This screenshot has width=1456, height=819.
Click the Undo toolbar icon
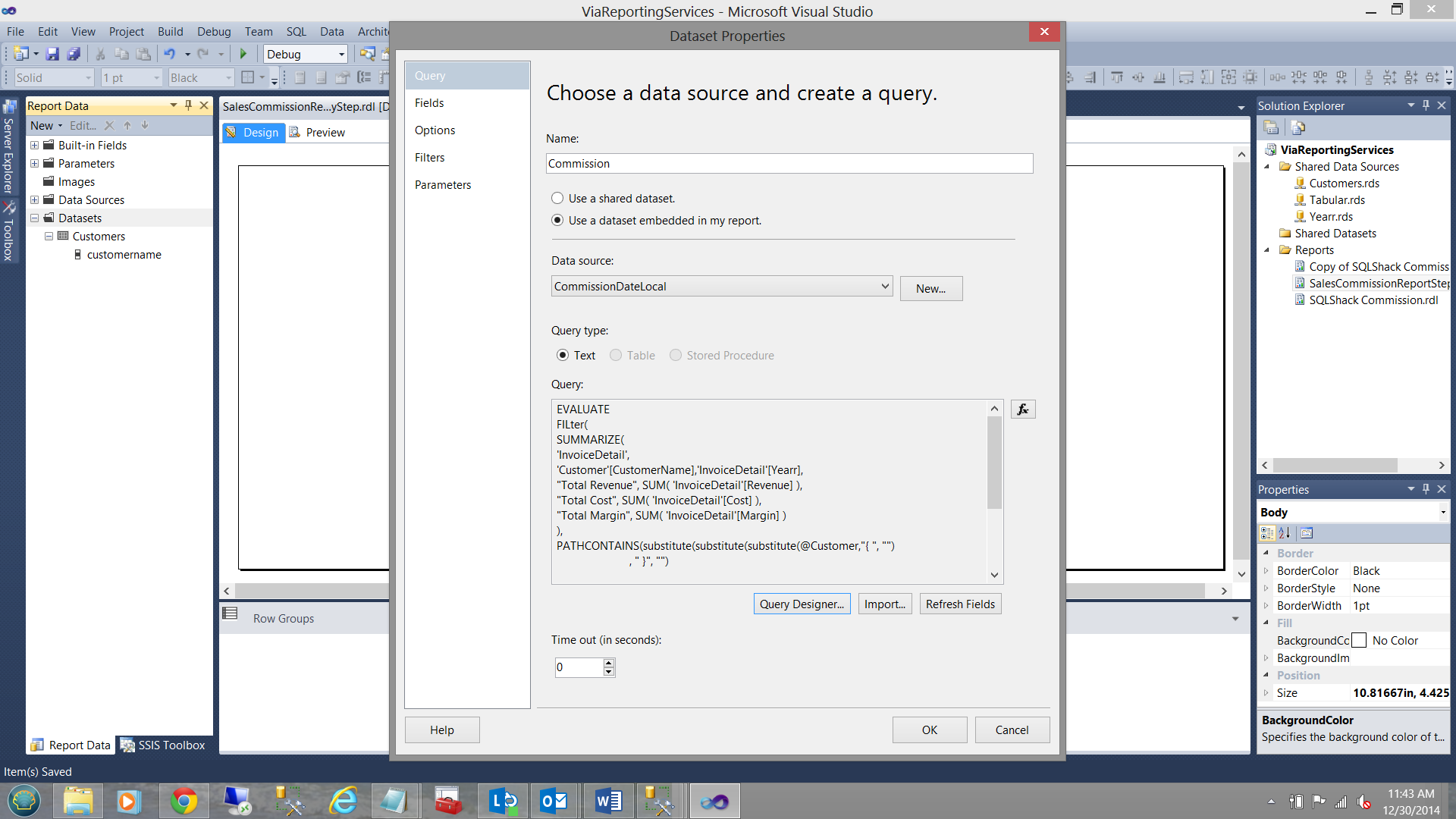click(169, 54)
